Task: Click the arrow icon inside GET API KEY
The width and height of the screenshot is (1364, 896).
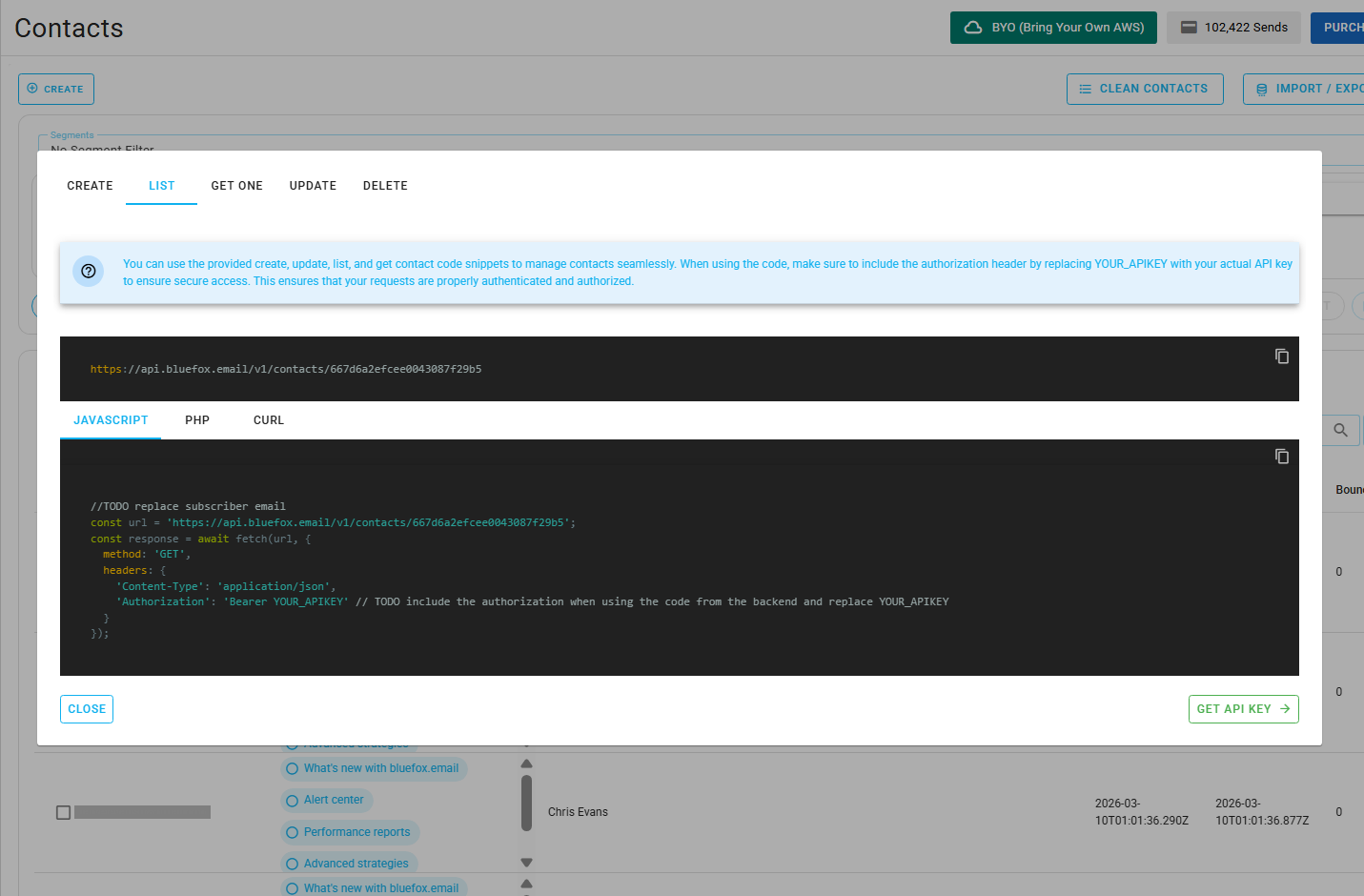Action: tap(1283, 708)
